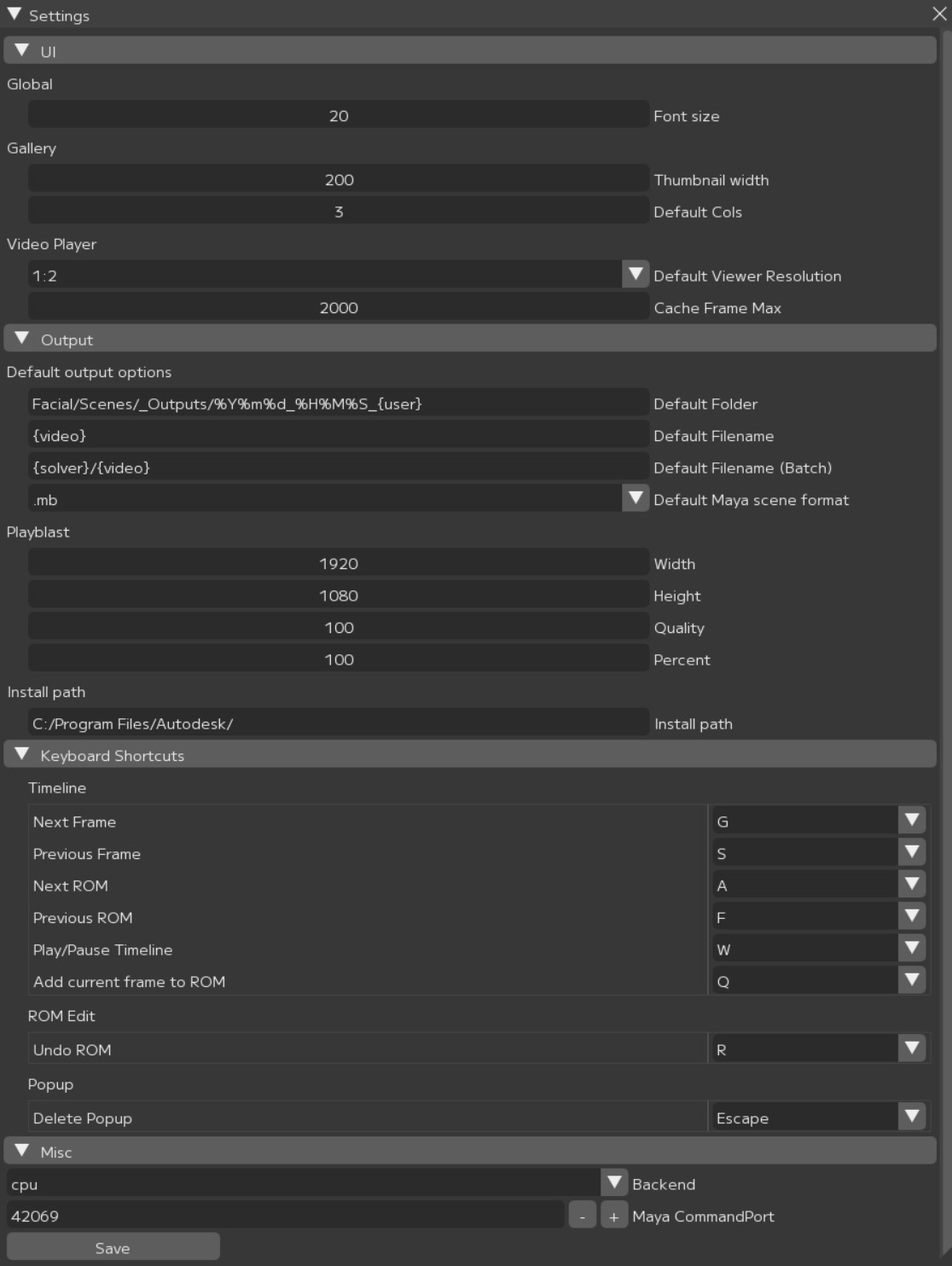Open the Backend dropdown arrow

613,1183
